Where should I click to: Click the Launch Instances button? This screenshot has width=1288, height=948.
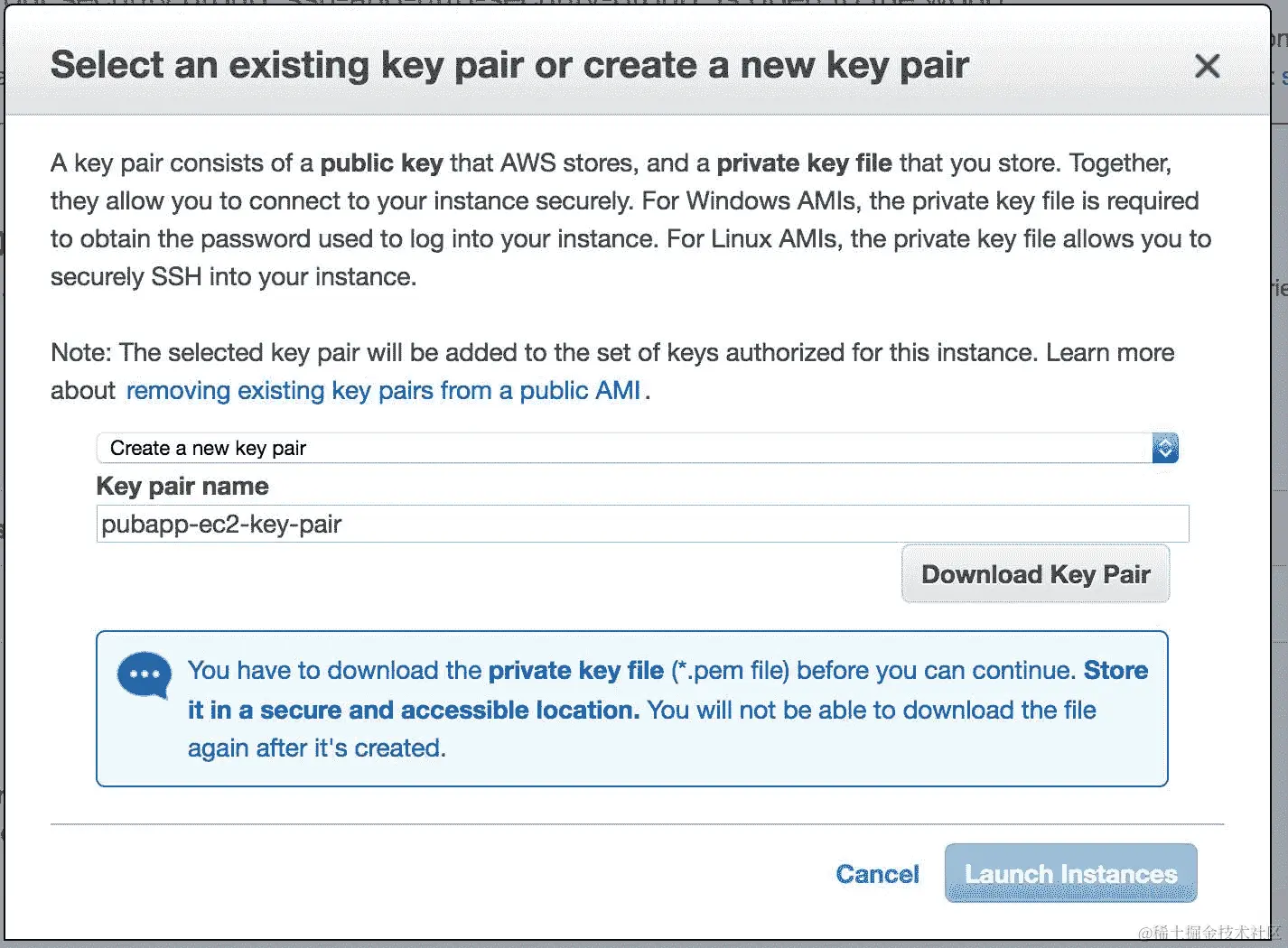[1070, 873]
